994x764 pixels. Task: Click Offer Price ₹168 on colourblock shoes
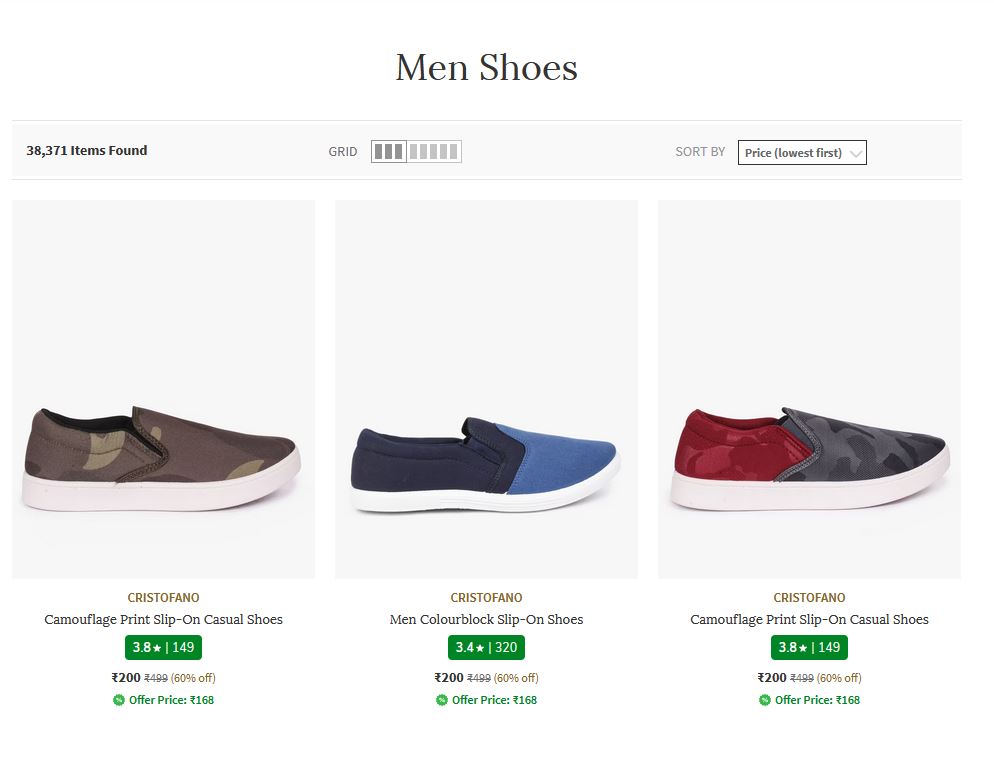tap(494, 700)
